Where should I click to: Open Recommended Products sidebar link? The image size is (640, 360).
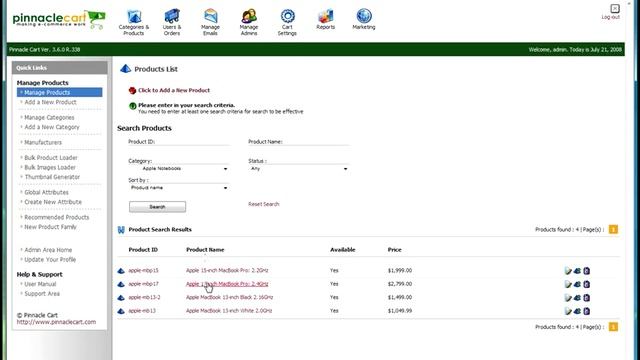(x=57, y=217)
